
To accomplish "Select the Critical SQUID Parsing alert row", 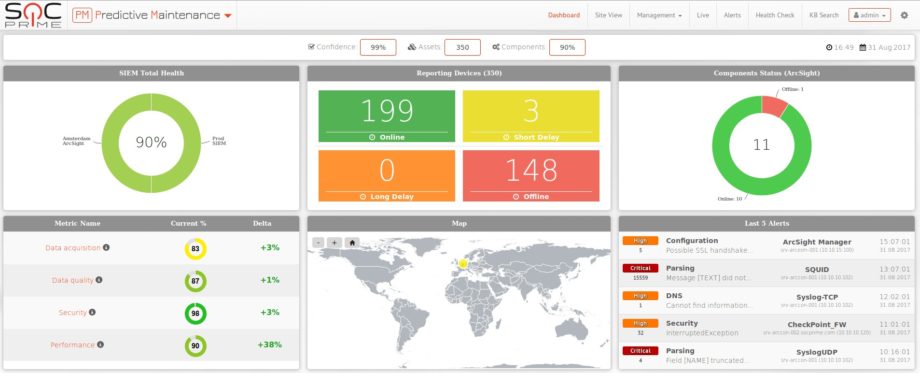I will click(x=766, y=273).
